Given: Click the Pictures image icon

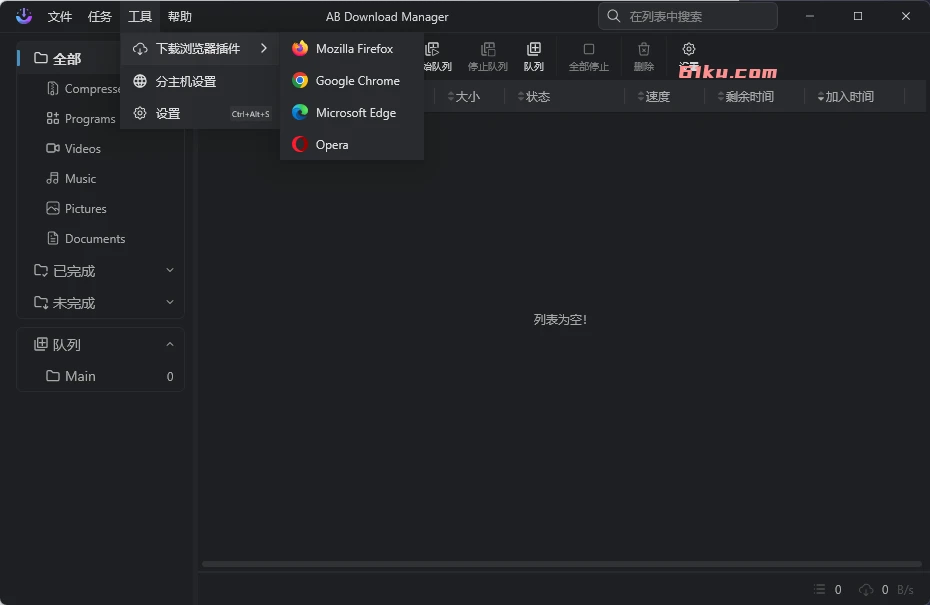Looking at the screenshot, I should click(x=53, y=208).
